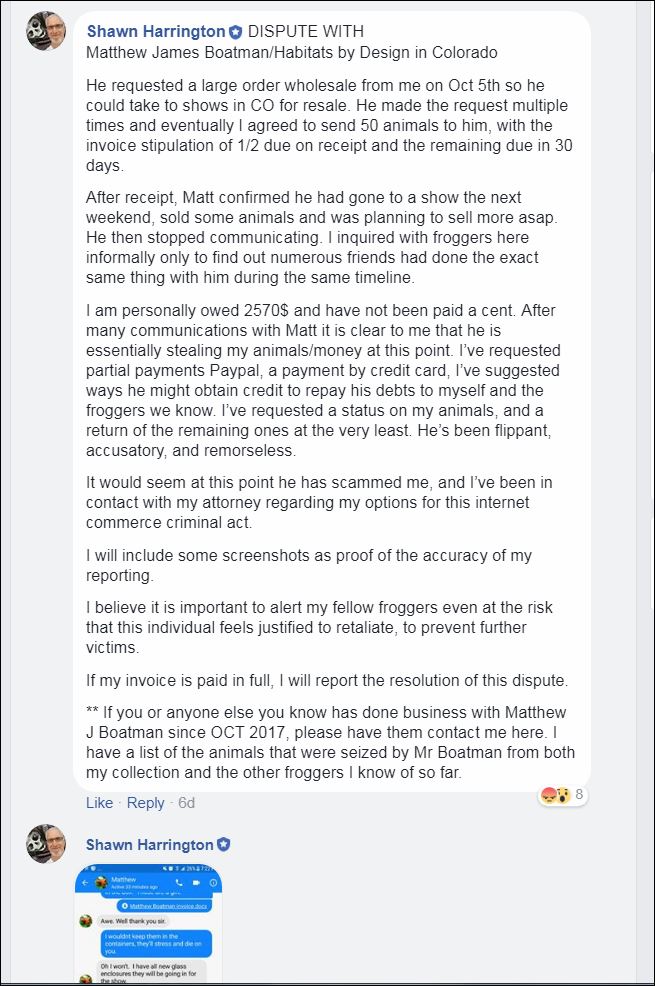655x986 pixels.
Task: Click Matthew's contact avatar in screenshot header
Action: [101, 883]
